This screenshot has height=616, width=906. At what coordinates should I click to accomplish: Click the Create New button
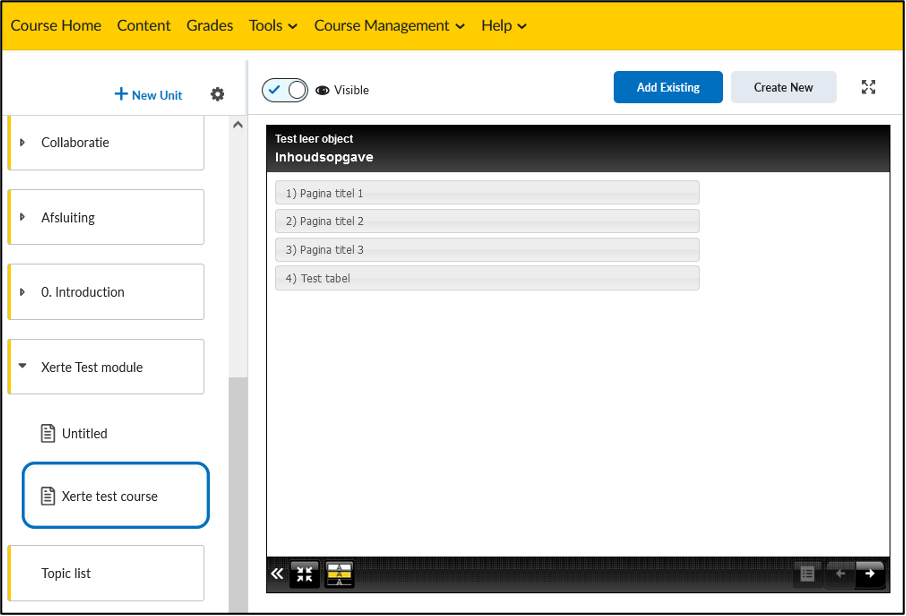783,87
